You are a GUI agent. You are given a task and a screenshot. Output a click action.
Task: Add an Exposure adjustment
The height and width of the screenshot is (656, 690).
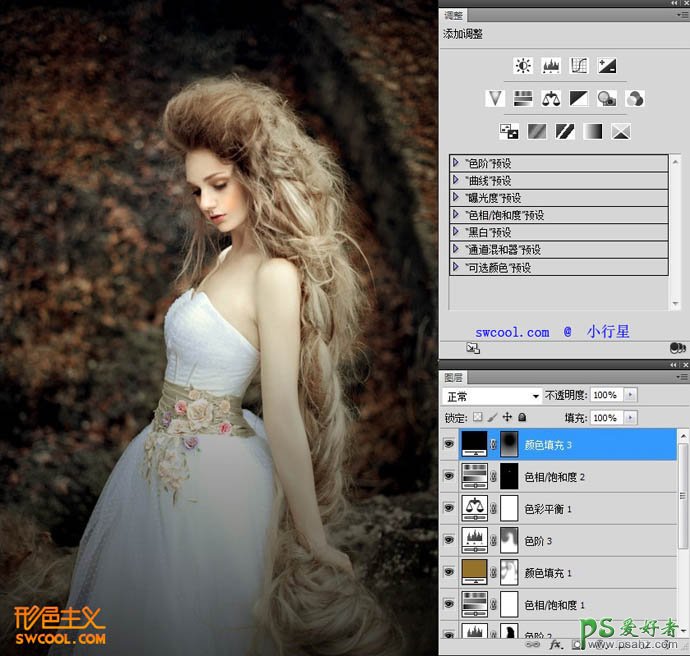point(607,66)
